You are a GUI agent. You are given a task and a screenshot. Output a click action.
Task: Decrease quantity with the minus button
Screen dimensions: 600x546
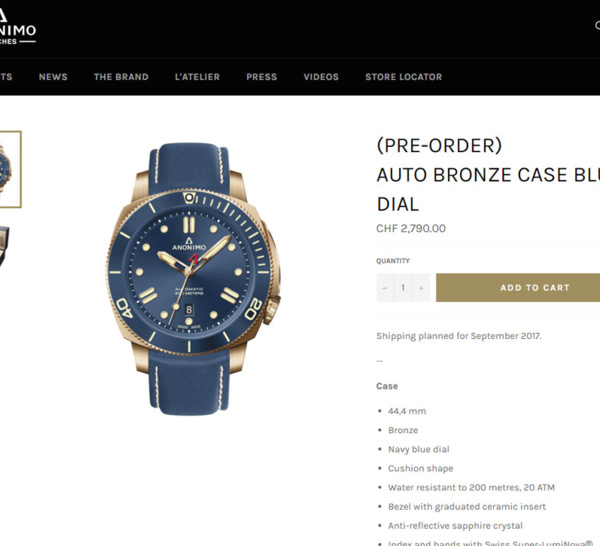[x=385, y=288]
